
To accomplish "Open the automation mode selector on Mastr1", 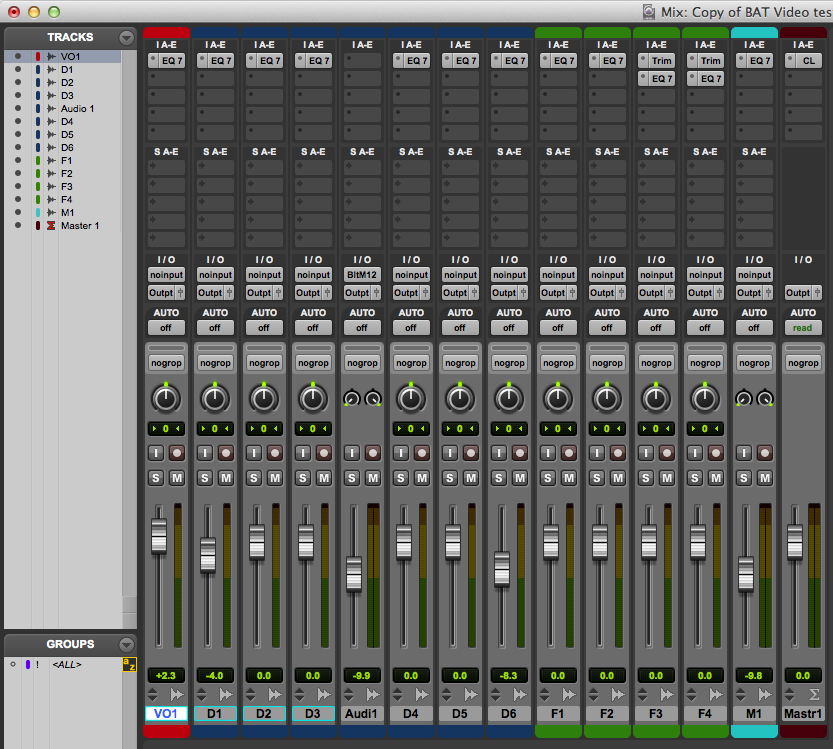I will tap(803, 328).
